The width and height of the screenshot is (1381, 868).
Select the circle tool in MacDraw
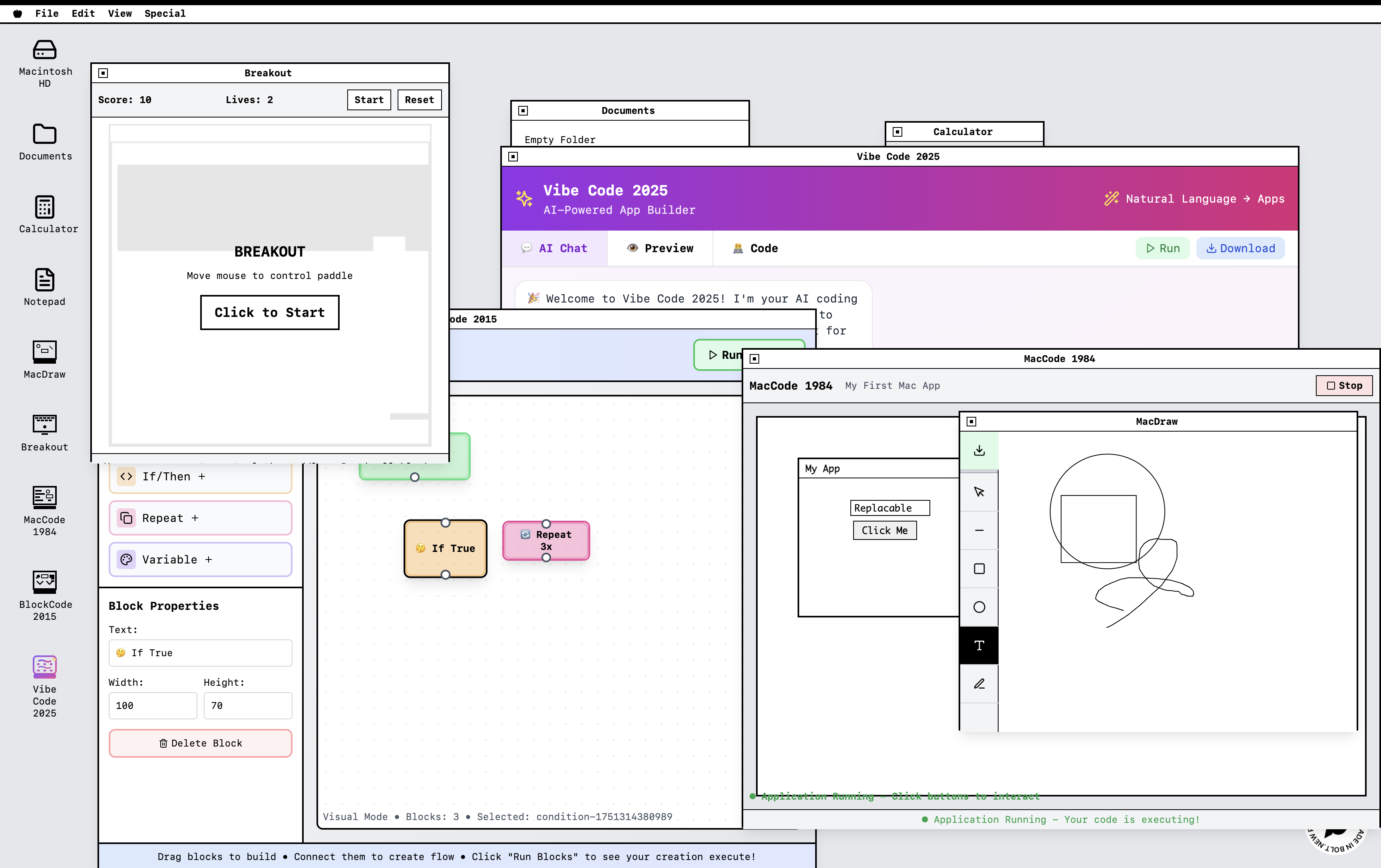point(978,607)
